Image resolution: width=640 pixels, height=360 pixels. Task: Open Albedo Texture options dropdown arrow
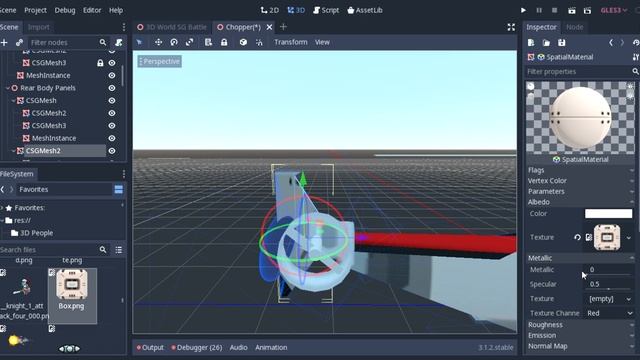pos(629,238)
